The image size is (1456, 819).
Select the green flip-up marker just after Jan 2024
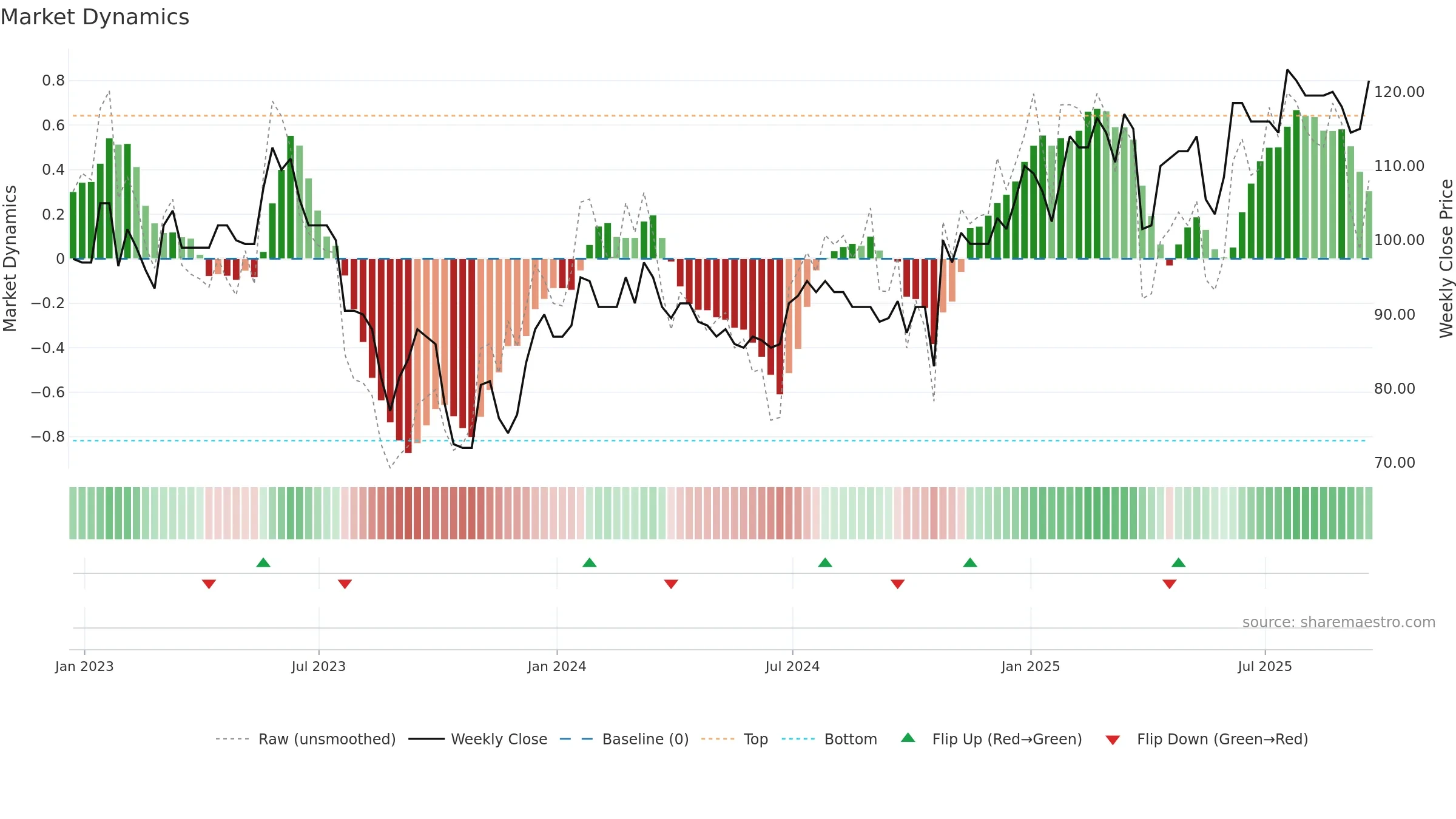tap(590, 562)
